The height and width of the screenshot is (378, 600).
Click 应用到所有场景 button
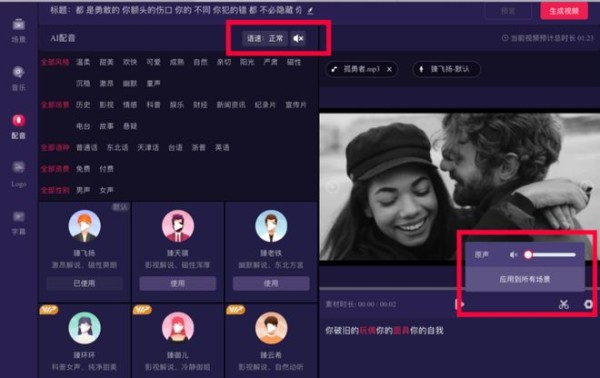click(x=525, y=279)
